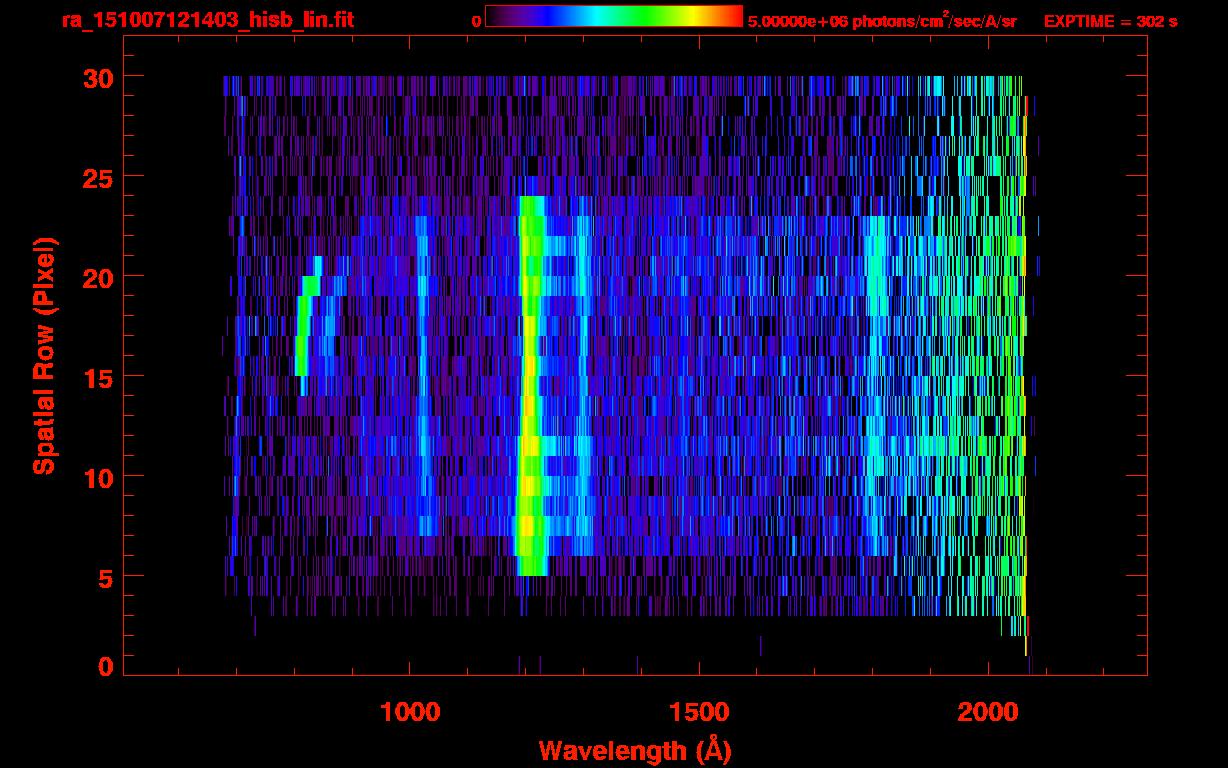1228x768 pixels.
Task: Click the EXPTIME = 302 s text
Action: point(1110,20)
